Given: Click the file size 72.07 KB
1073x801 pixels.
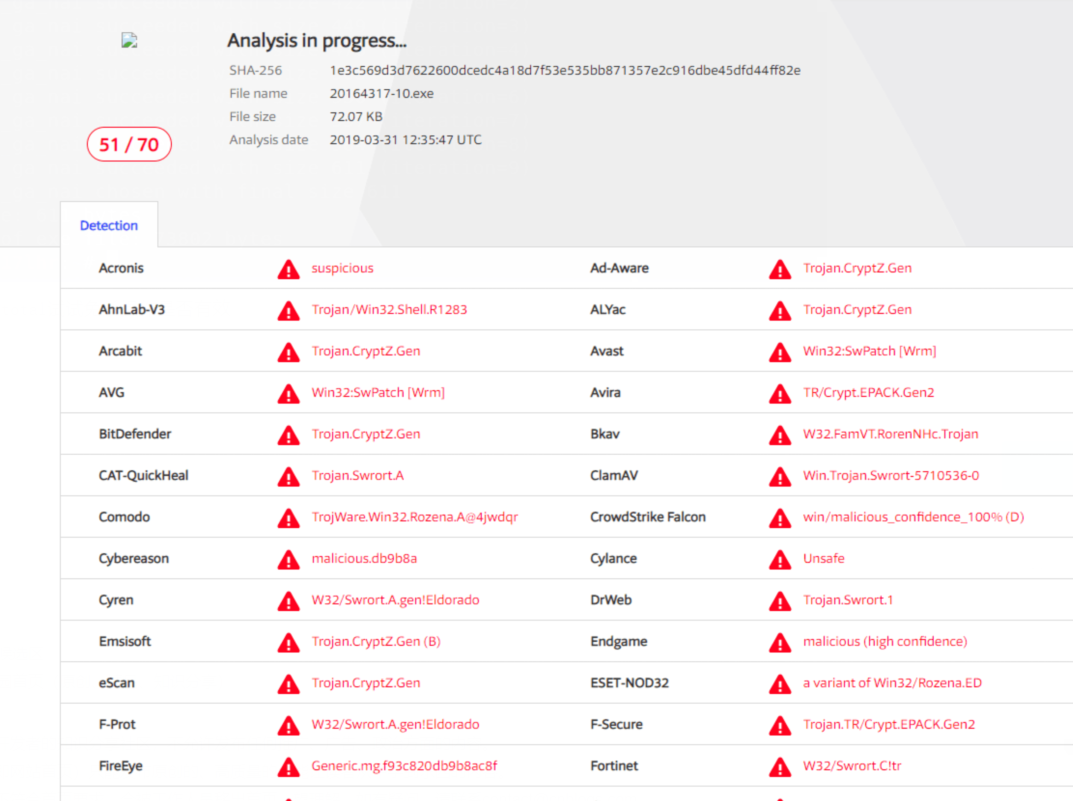Looking at the screenshot, I should pyautogui.click(x=356, y=116).
